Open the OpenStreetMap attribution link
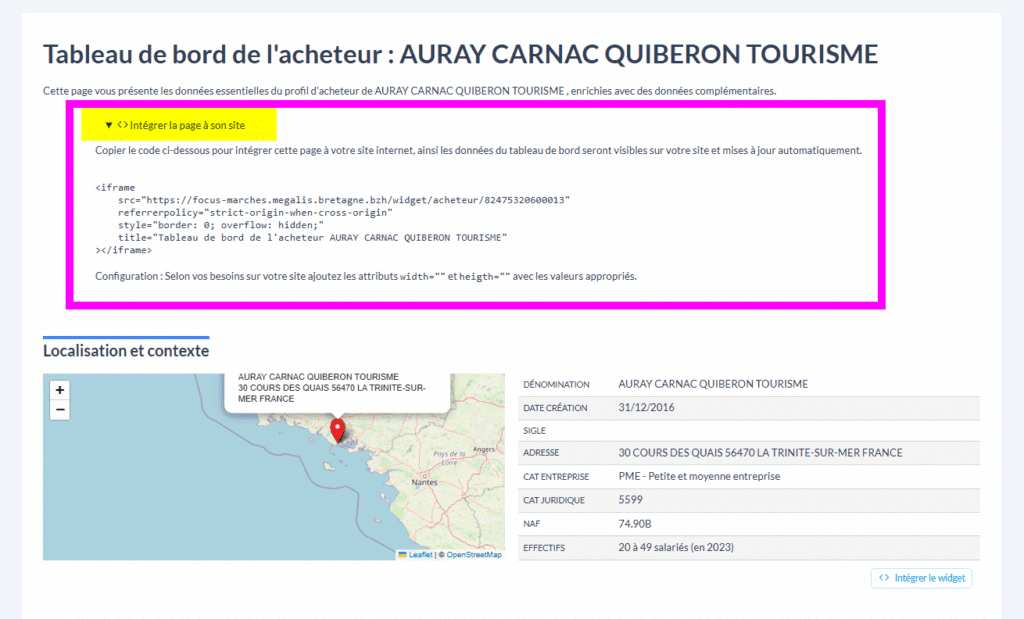Viewport: 1024px width, 619px height. [474, 554]
